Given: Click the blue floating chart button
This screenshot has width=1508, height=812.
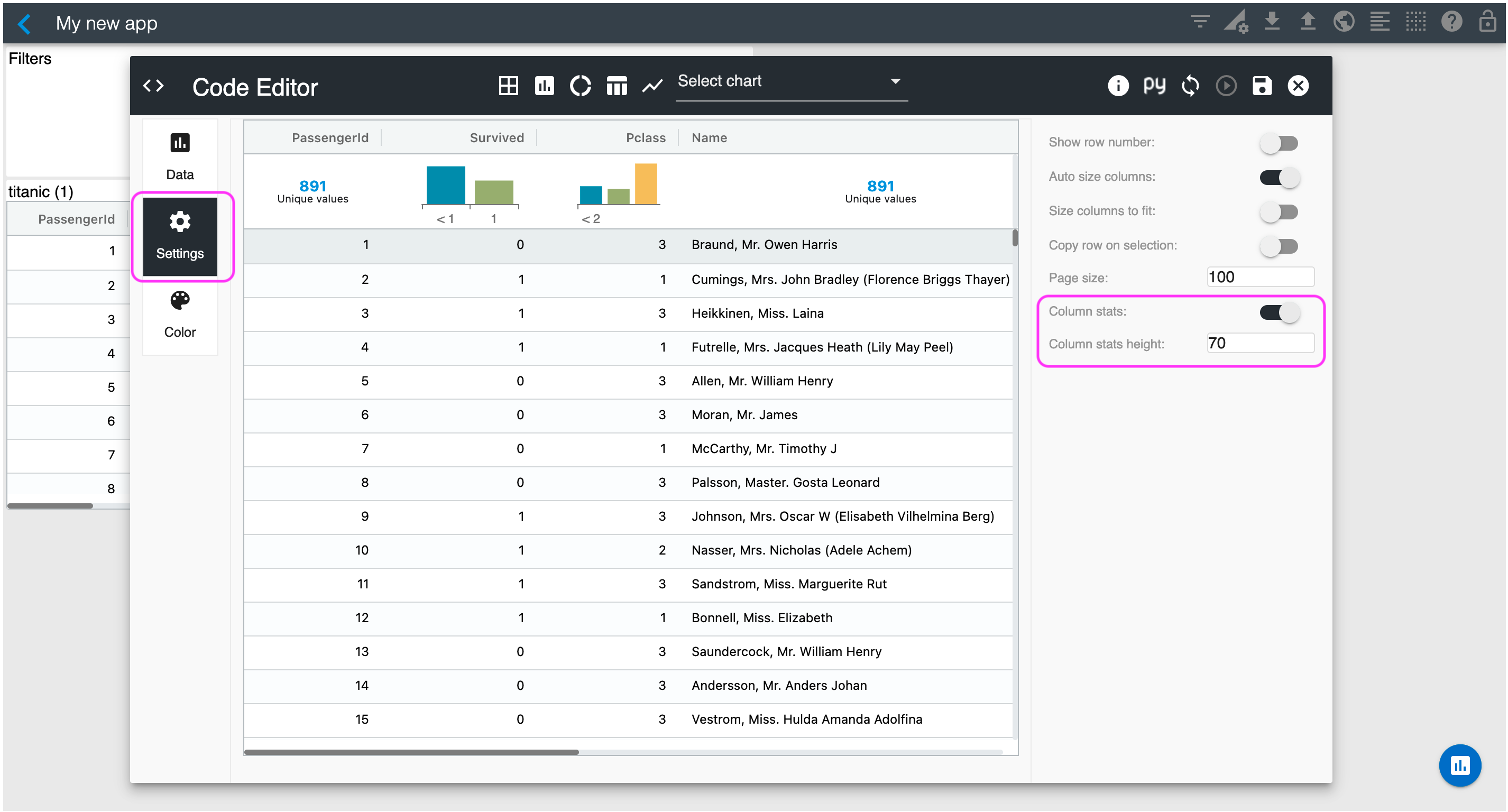Looking at the screenshot, I should click(1459, 764).
